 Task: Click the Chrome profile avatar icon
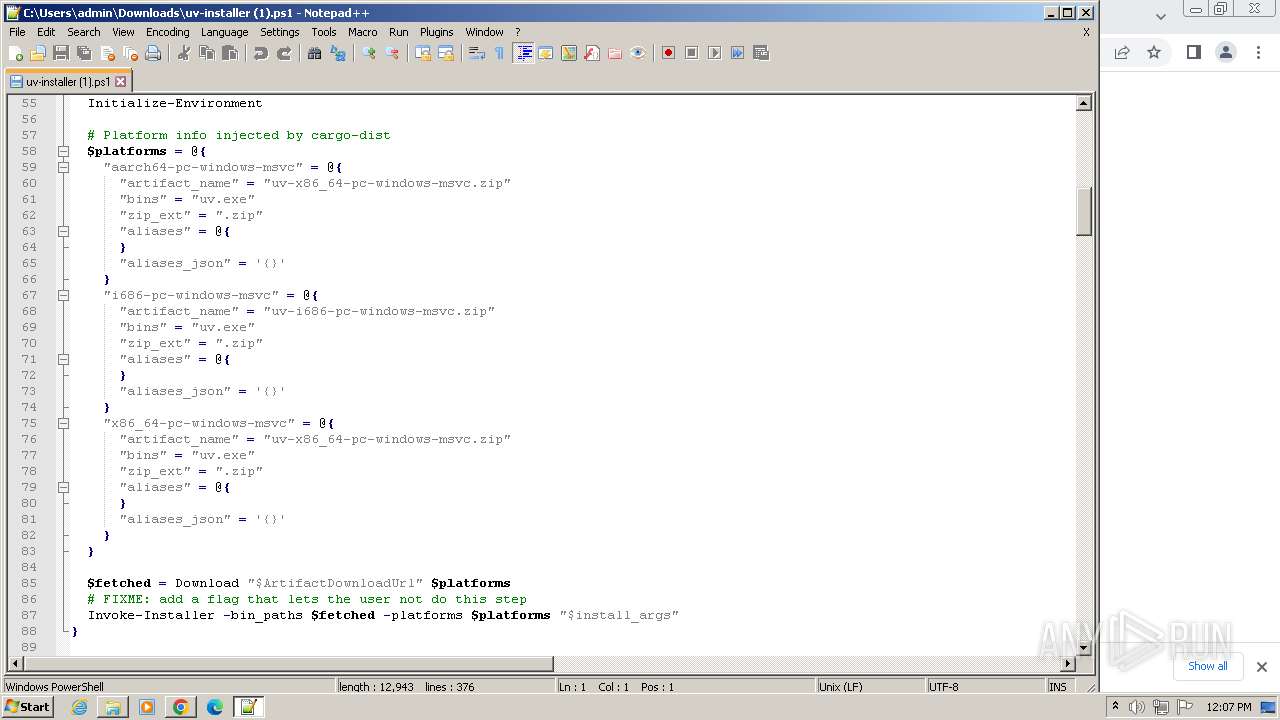[1226, 52]
